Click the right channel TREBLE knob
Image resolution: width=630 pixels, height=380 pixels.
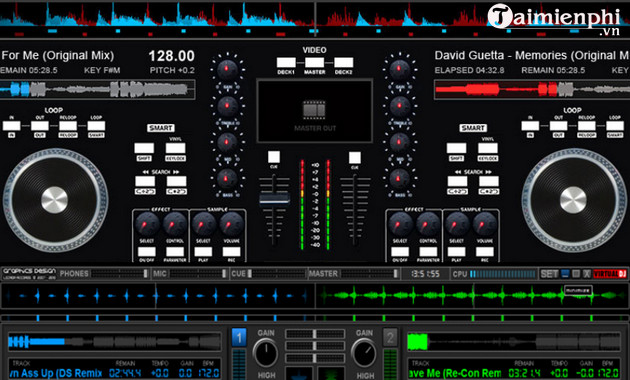tap(399, 106)
